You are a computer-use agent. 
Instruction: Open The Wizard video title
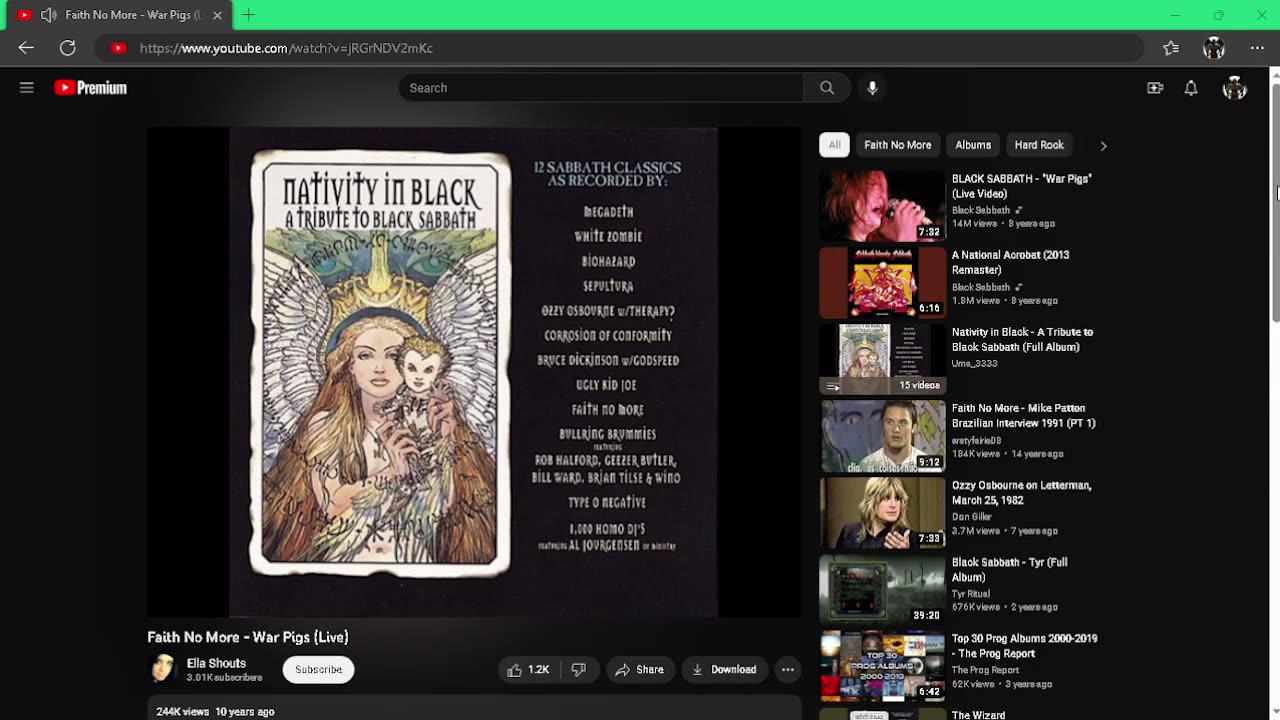[978, 715]
